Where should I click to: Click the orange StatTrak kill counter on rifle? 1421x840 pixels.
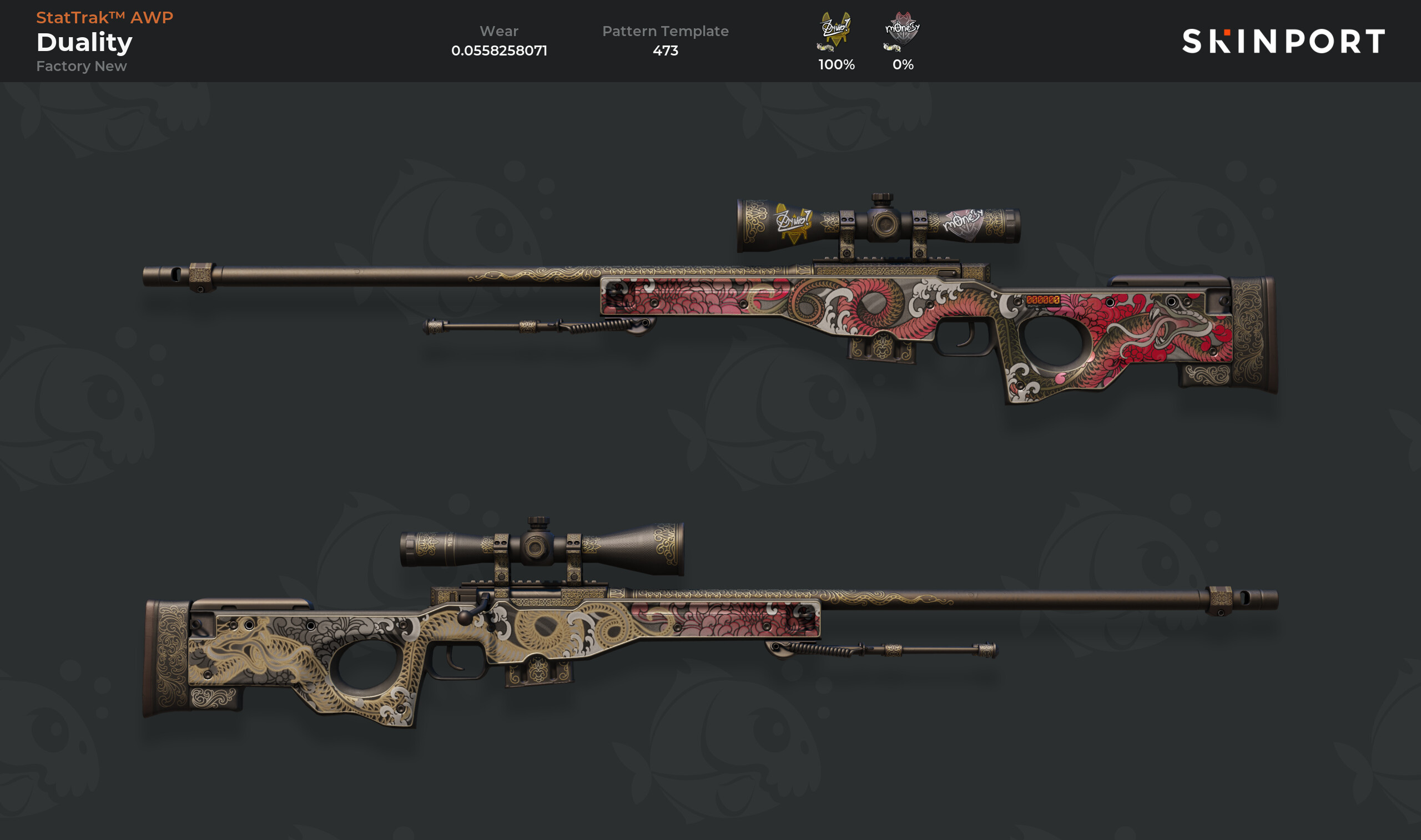[x=1042, y=300]
